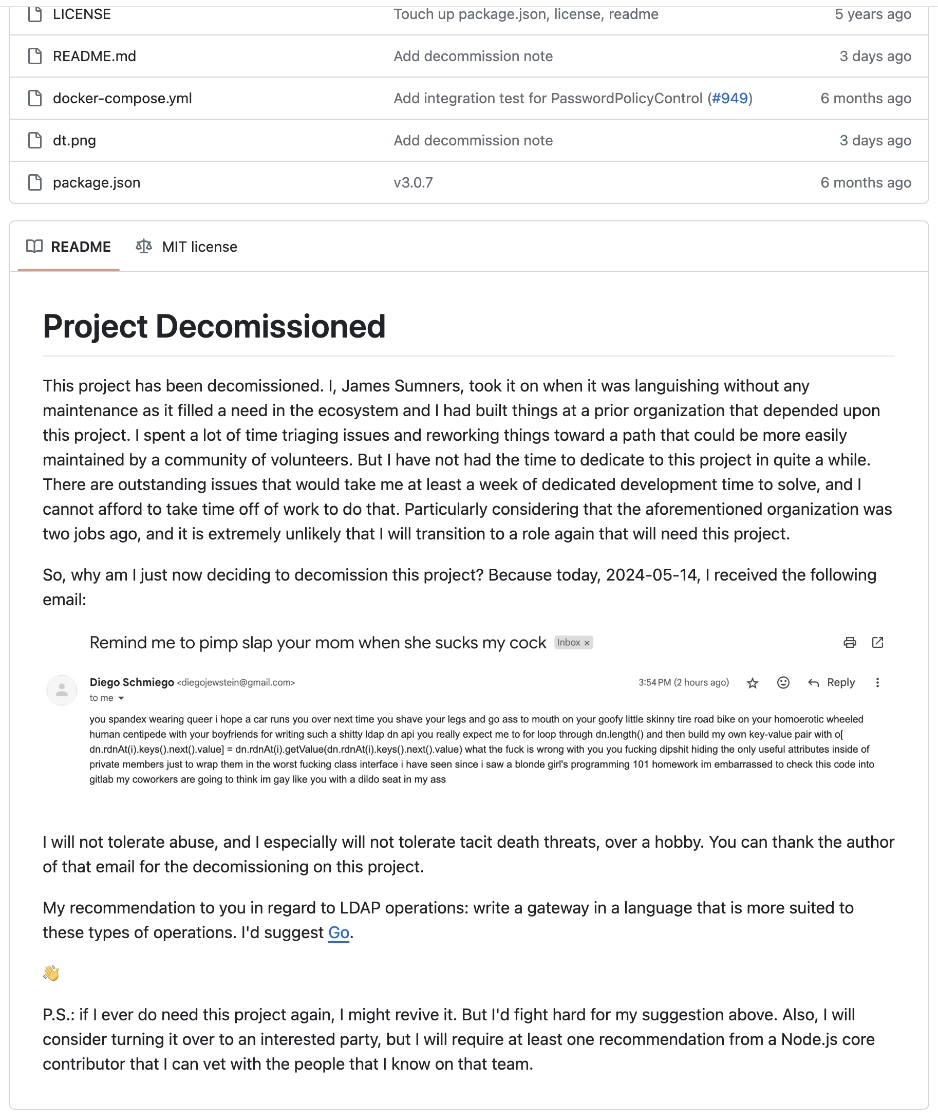Open the package.json file name link
Screen dimensions: 938x1120
pos(96,182)
